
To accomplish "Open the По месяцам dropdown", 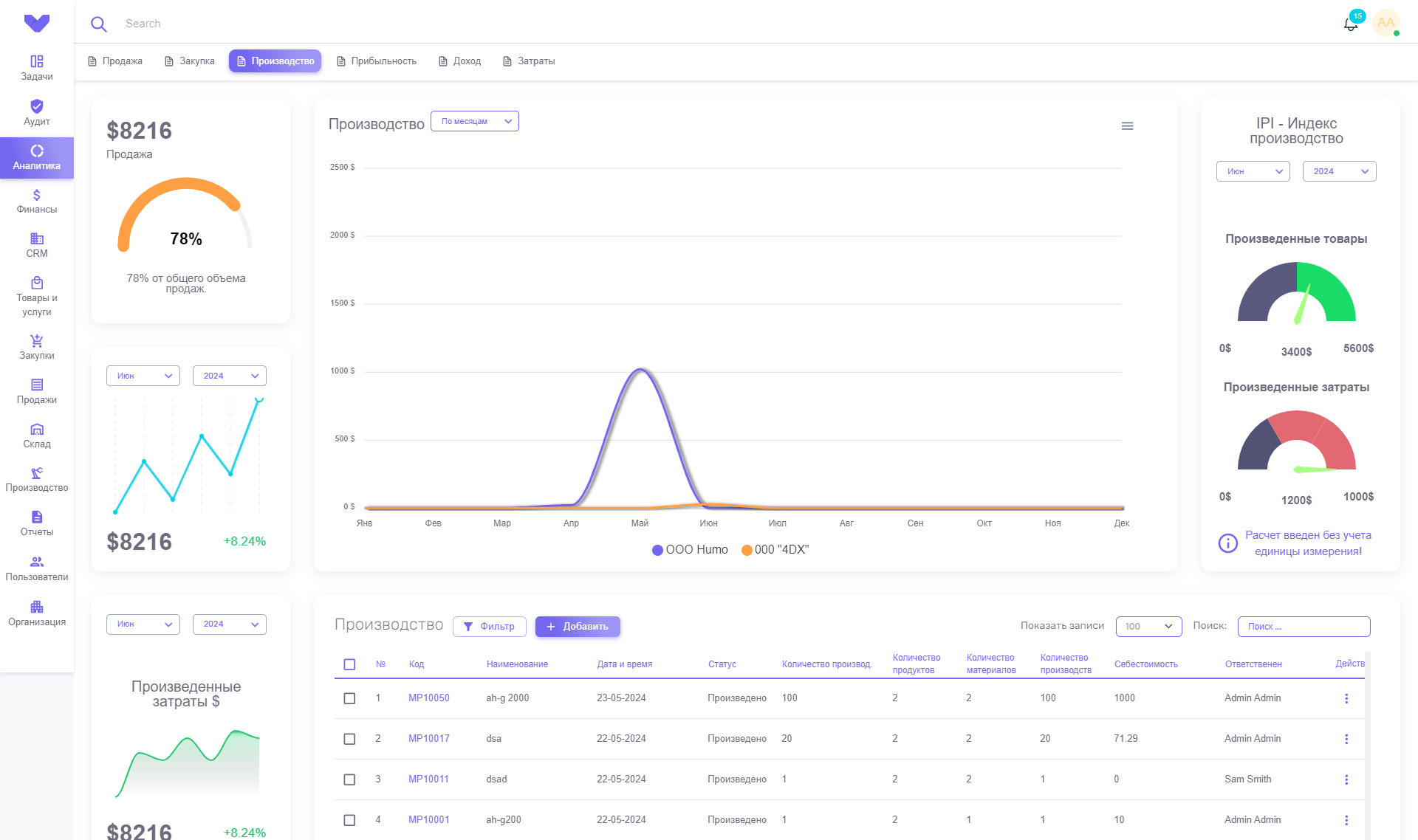I will click(x=475, y=121).
